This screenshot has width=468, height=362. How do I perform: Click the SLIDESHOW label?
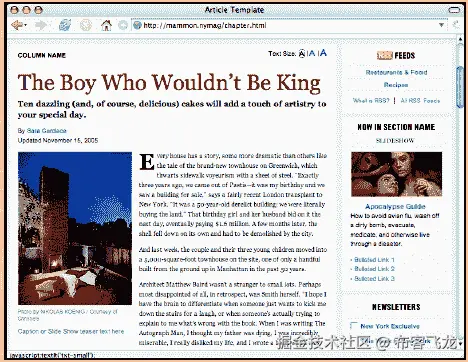click(x=395, y=140)
